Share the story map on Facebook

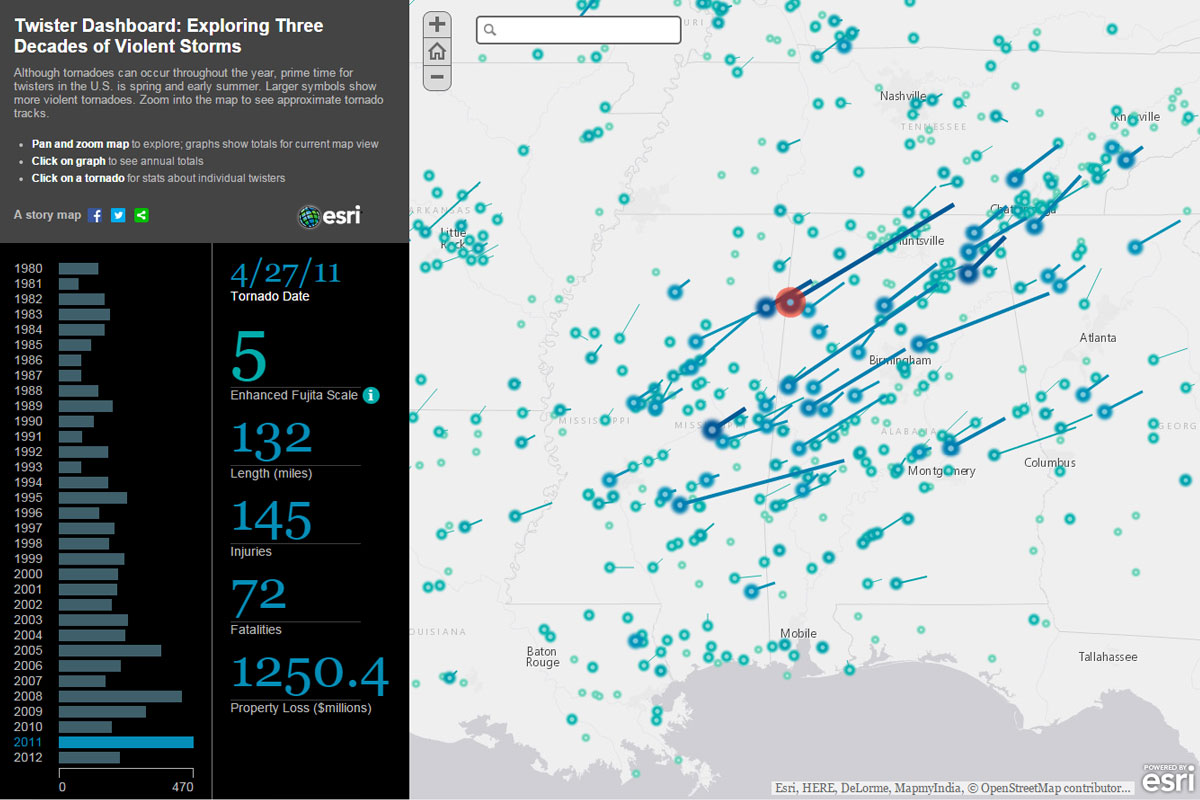point(95,215)
